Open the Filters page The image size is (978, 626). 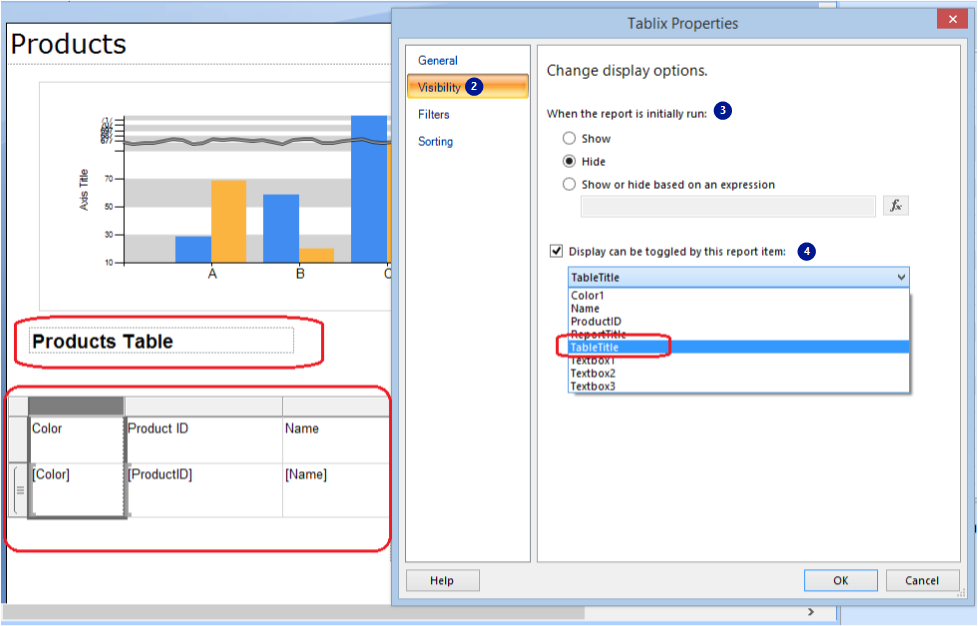(x=434, y=114)
